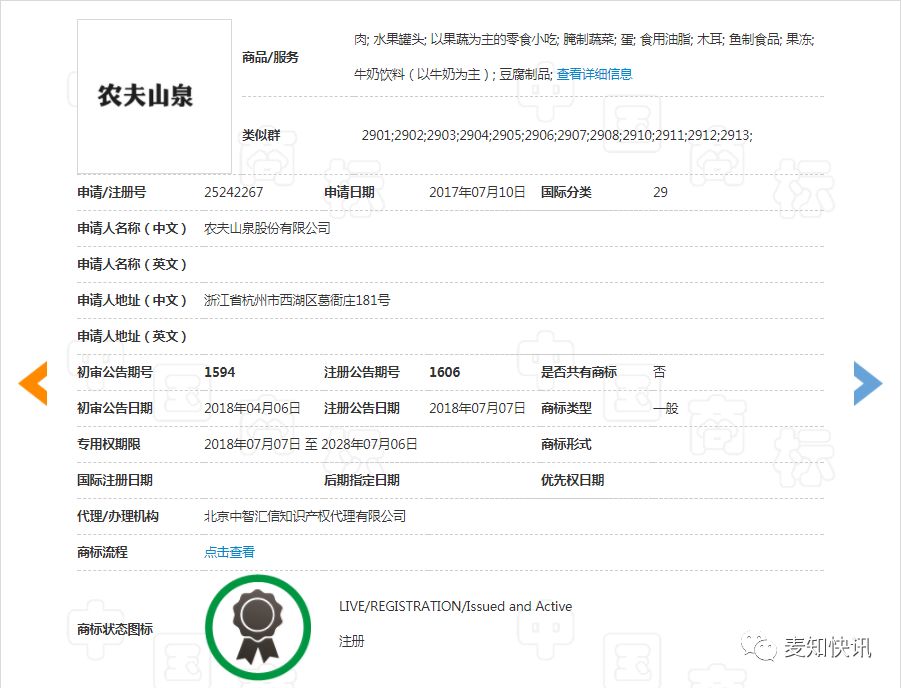Click the 农夫山泉 trademark image

click(154, 96)
